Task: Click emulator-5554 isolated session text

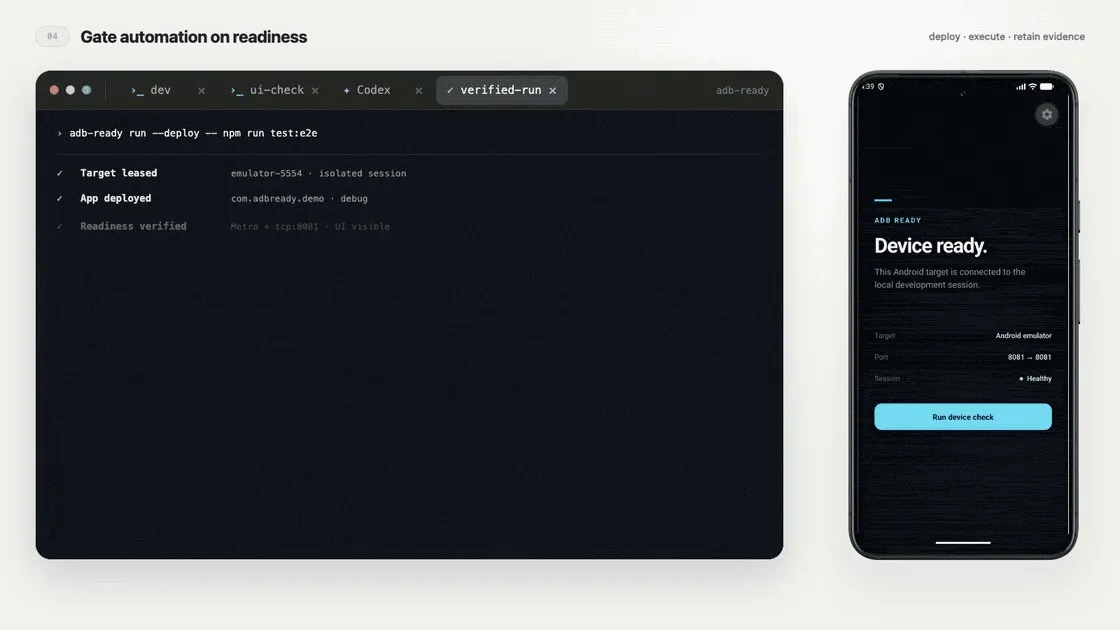Action: pyautogui.click(x=319, y=174)
